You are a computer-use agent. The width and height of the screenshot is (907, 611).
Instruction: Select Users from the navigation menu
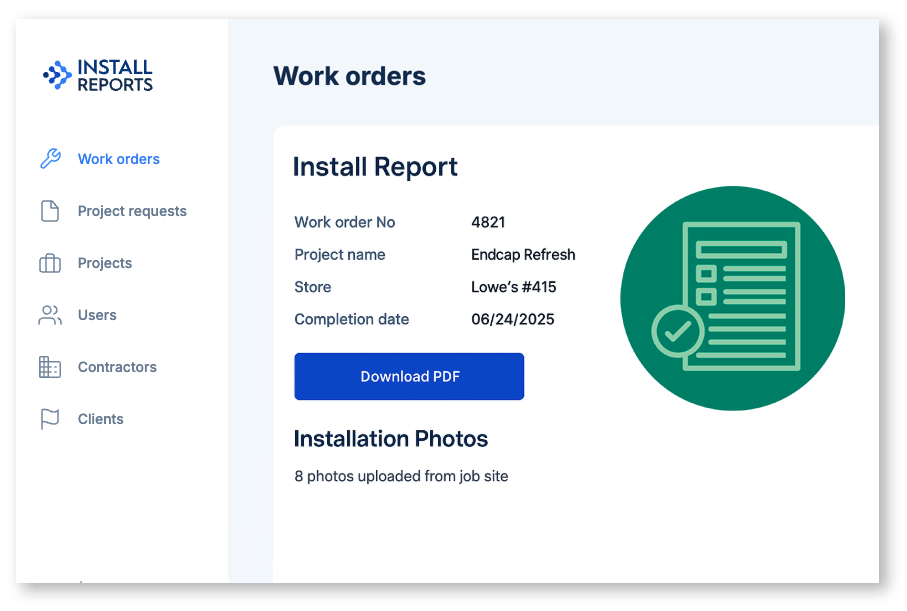coord(97,314)
